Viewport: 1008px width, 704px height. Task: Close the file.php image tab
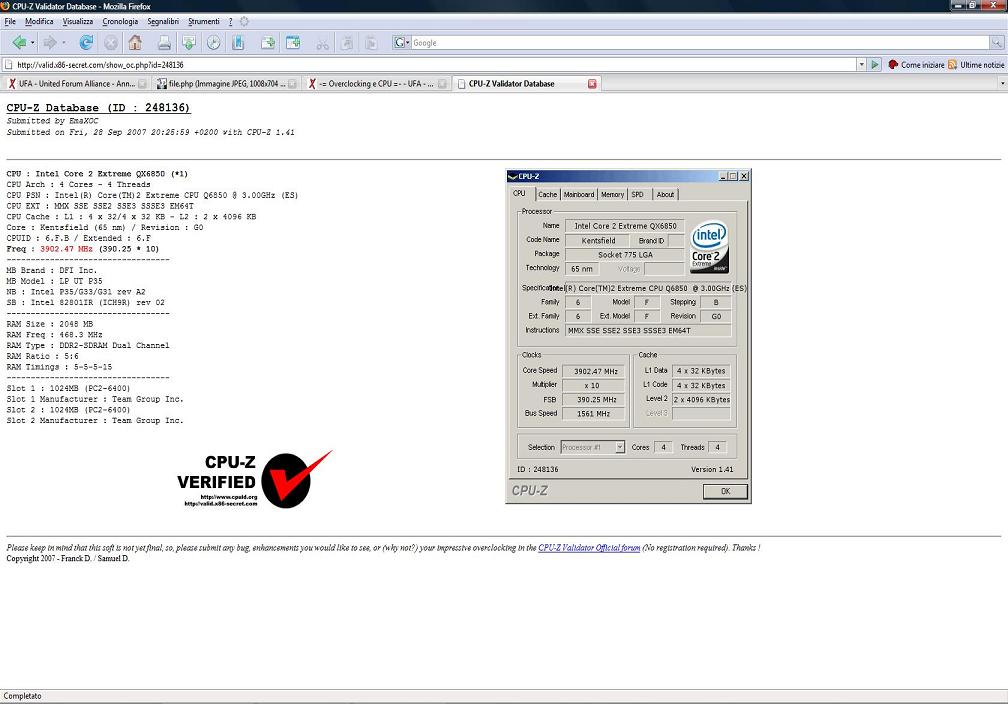coord(292,84)
